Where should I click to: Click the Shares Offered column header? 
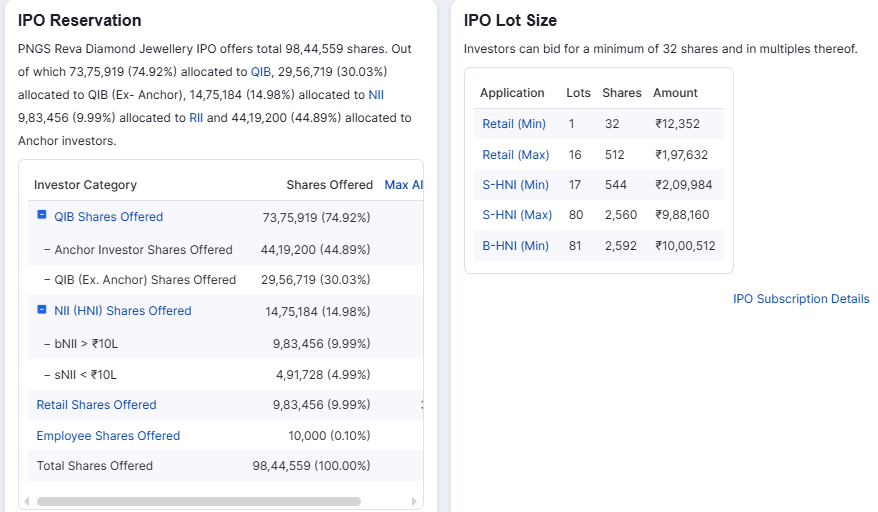(329, 185)
